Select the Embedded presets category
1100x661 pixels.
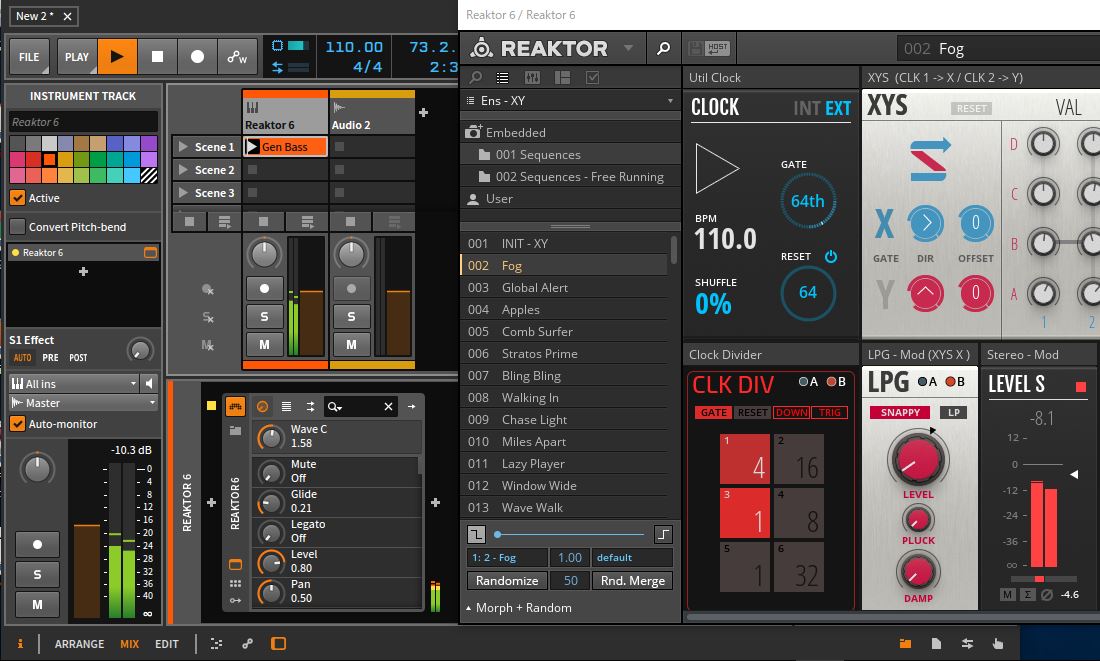(506, 132)
